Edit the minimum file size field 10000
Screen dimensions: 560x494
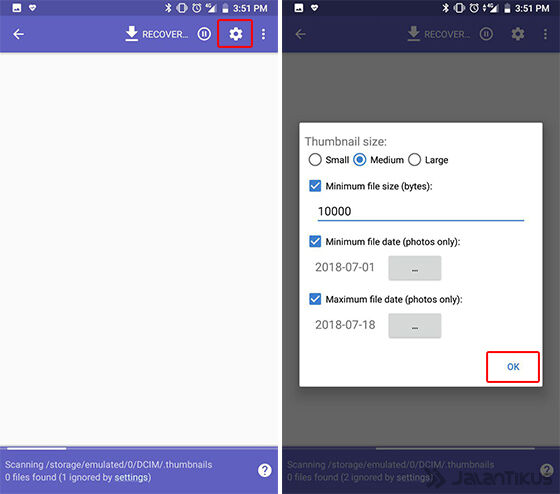(x=421, y=211)
